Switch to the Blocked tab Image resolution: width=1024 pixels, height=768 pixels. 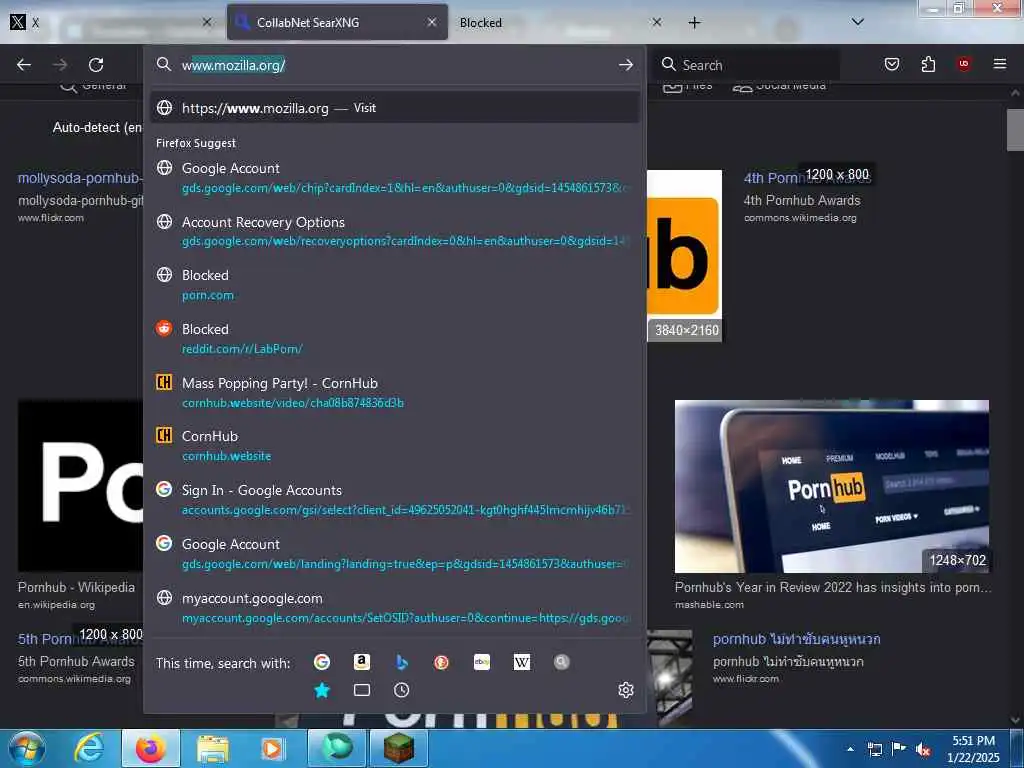(560, 22)
